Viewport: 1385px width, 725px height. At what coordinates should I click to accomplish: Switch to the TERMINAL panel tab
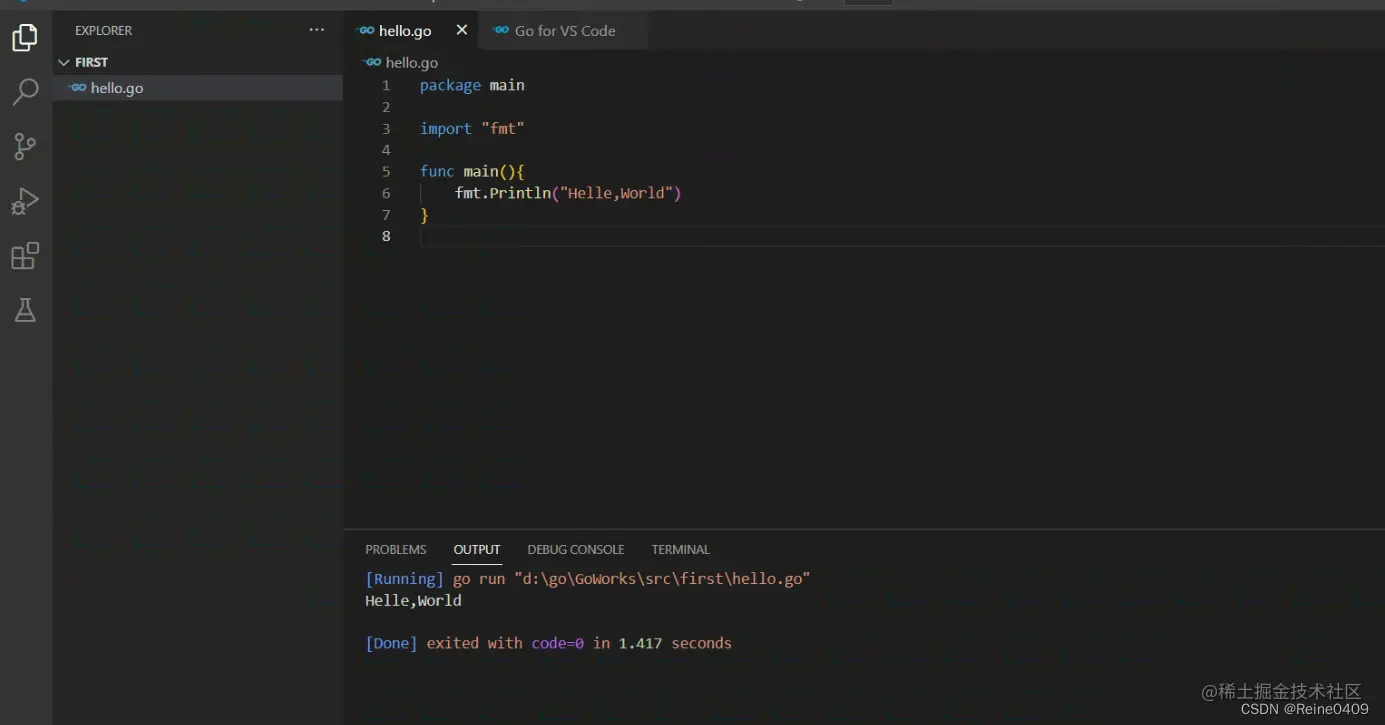(x=681, y=549)
